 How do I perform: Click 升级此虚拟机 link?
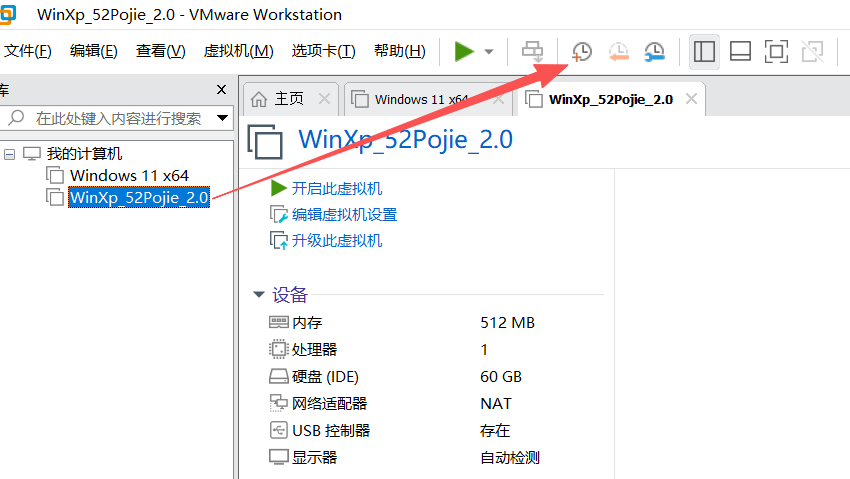337,241
